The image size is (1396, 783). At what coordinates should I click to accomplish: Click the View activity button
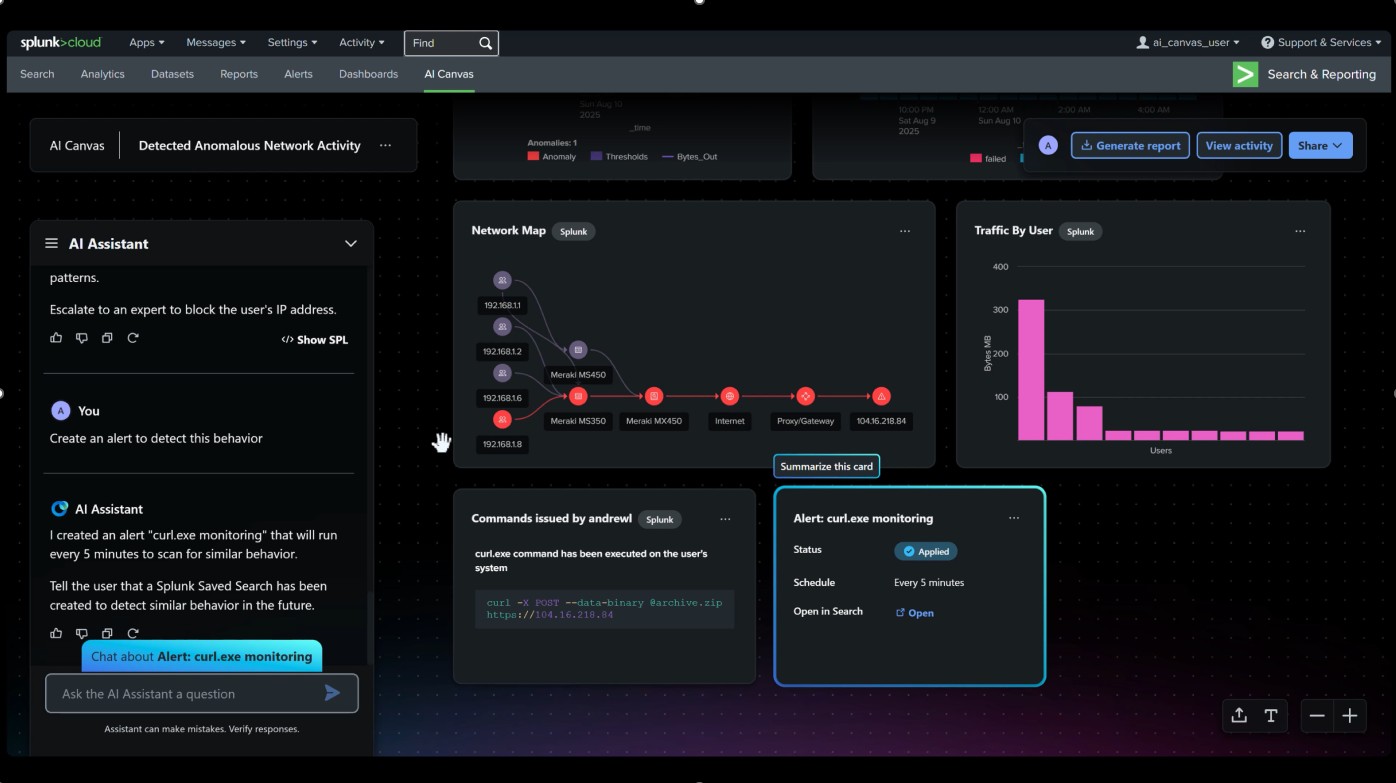pos(1239,145)
